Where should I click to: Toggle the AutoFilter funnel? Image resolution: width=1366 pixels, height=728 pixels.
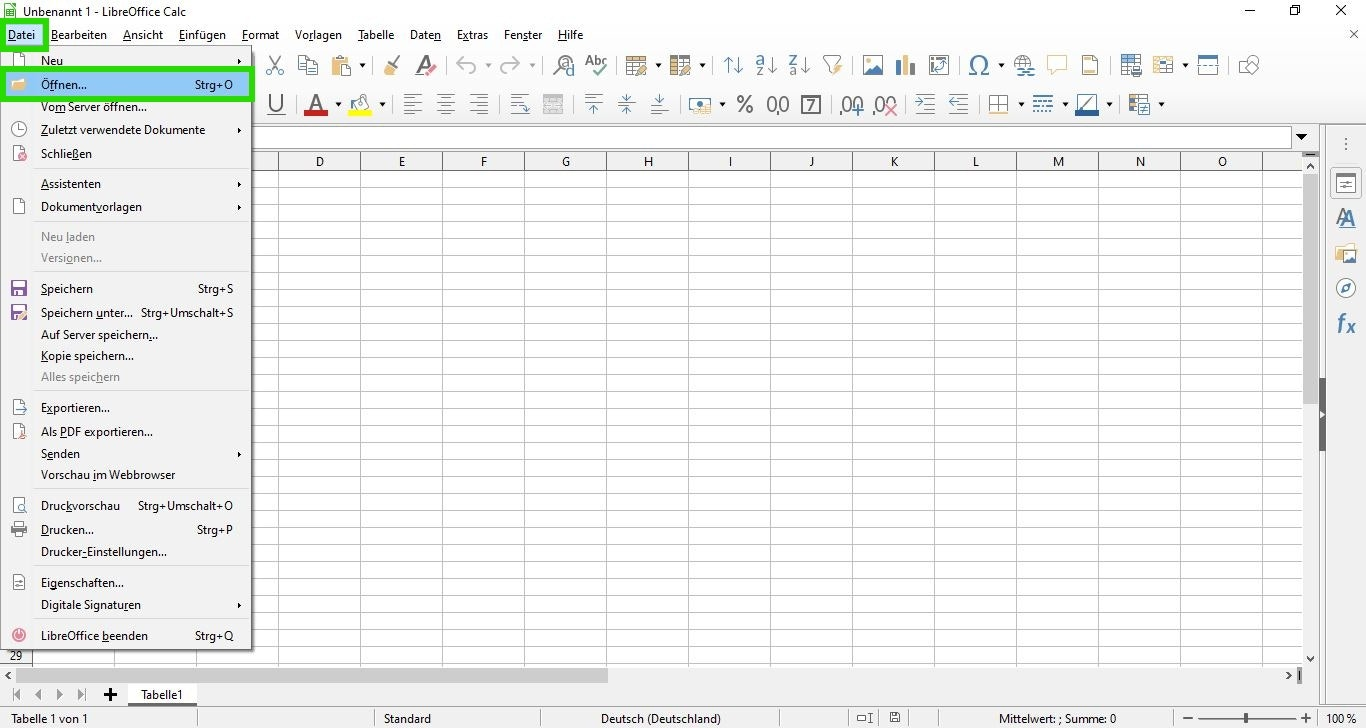[x=832, y=65]
